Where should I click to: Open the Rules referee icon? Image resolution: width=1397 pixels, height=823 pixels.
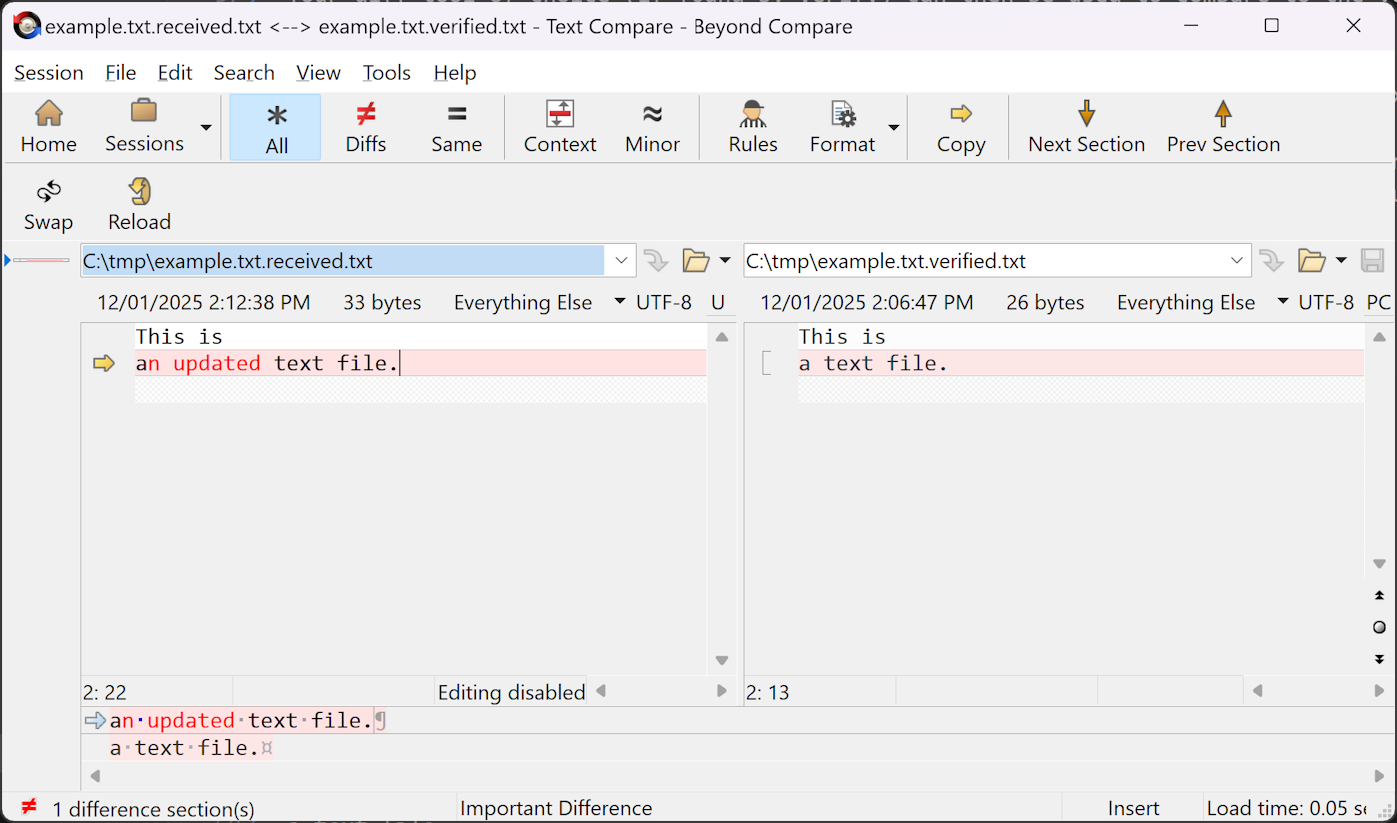tap(753, 127)
